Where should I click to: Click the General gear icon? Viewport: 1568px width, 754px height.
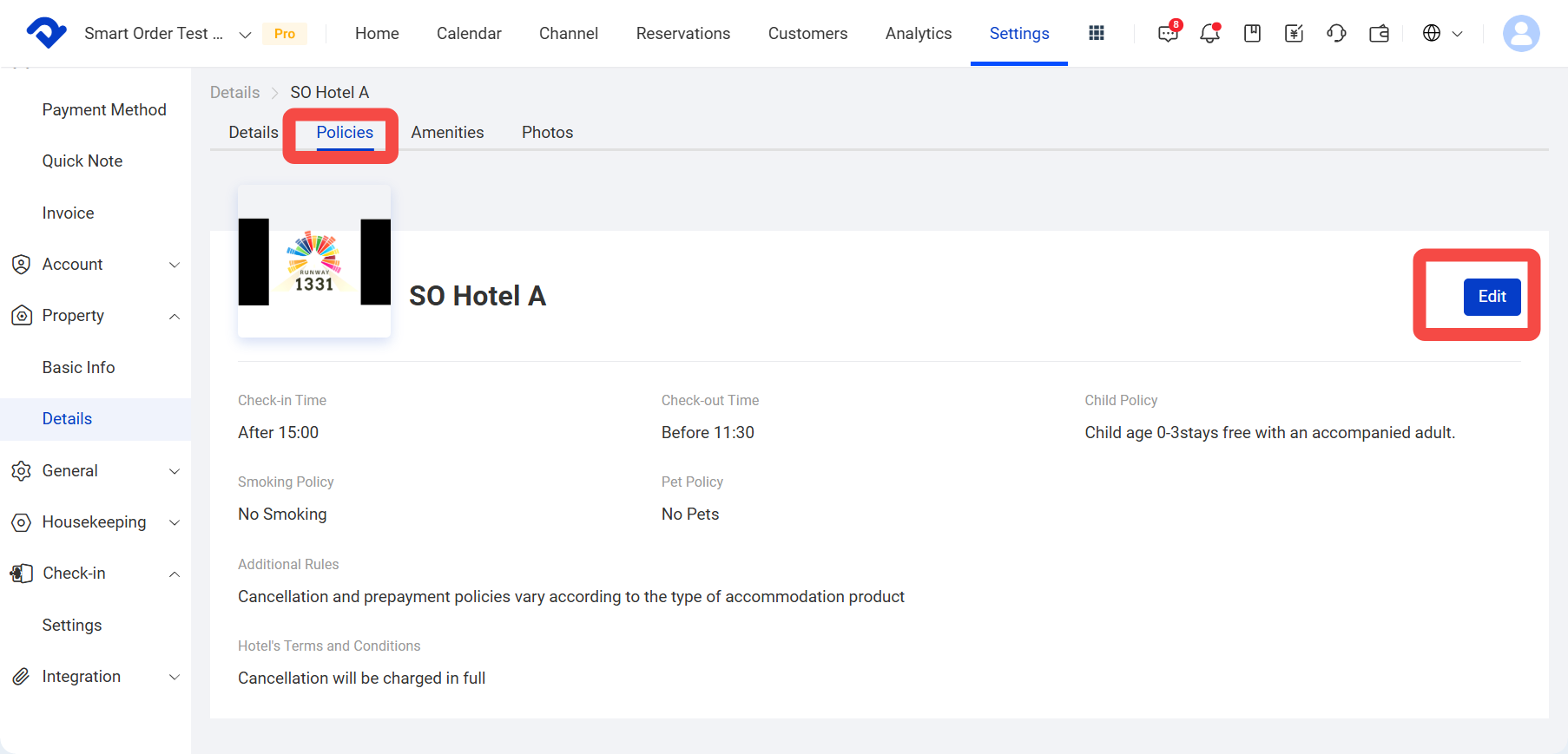(x=22, y=470)
